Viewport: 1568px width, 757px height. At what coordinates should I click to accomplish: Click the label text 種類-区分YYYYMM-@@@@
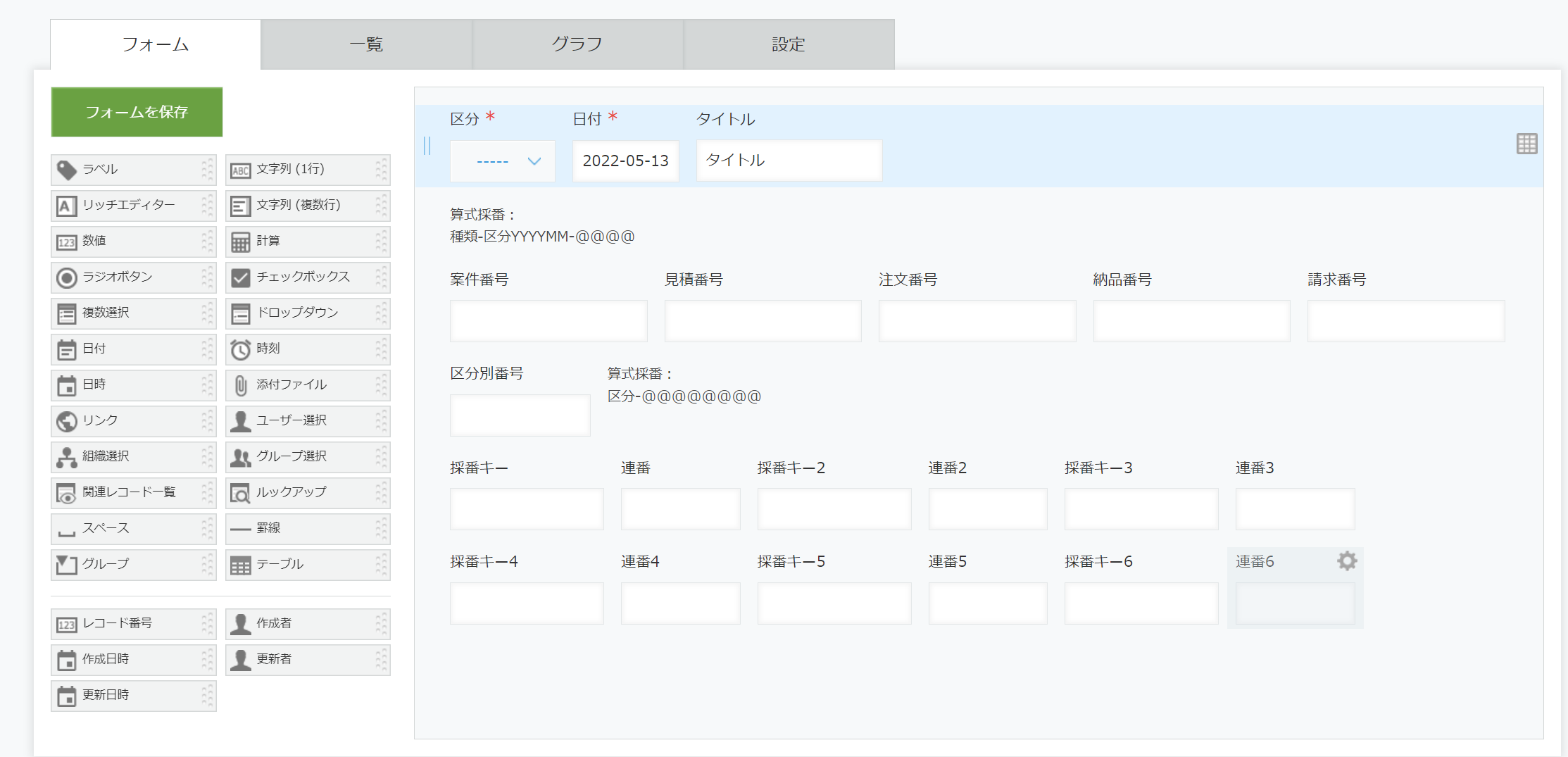pos(542,237)
